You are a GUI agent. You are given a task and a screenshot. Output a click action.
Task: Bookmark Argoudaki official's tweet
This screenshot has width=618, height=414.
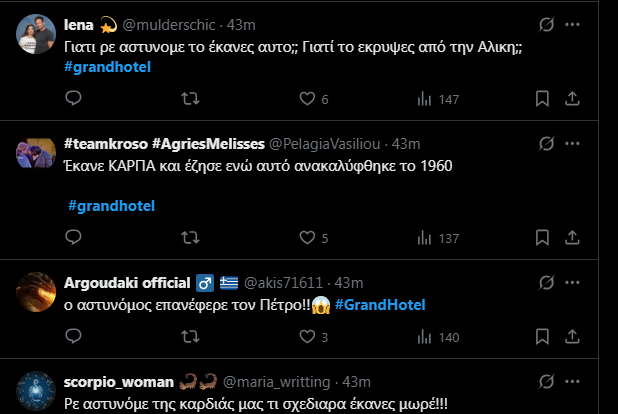(541, 337)
